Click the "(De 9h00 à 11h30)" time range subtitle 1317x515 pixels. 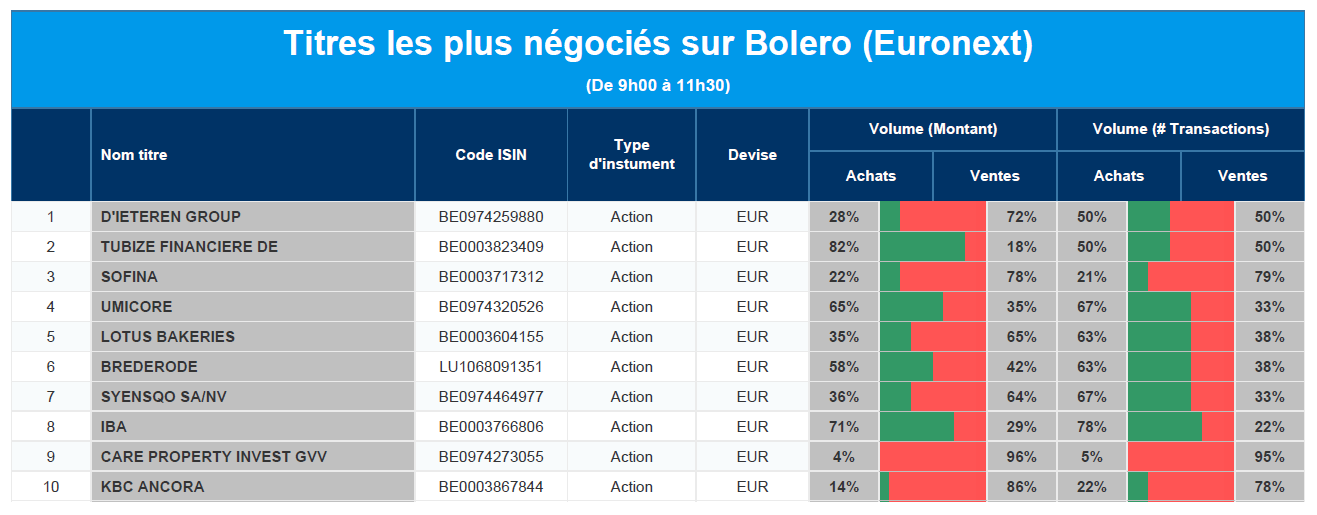(658, 86)
